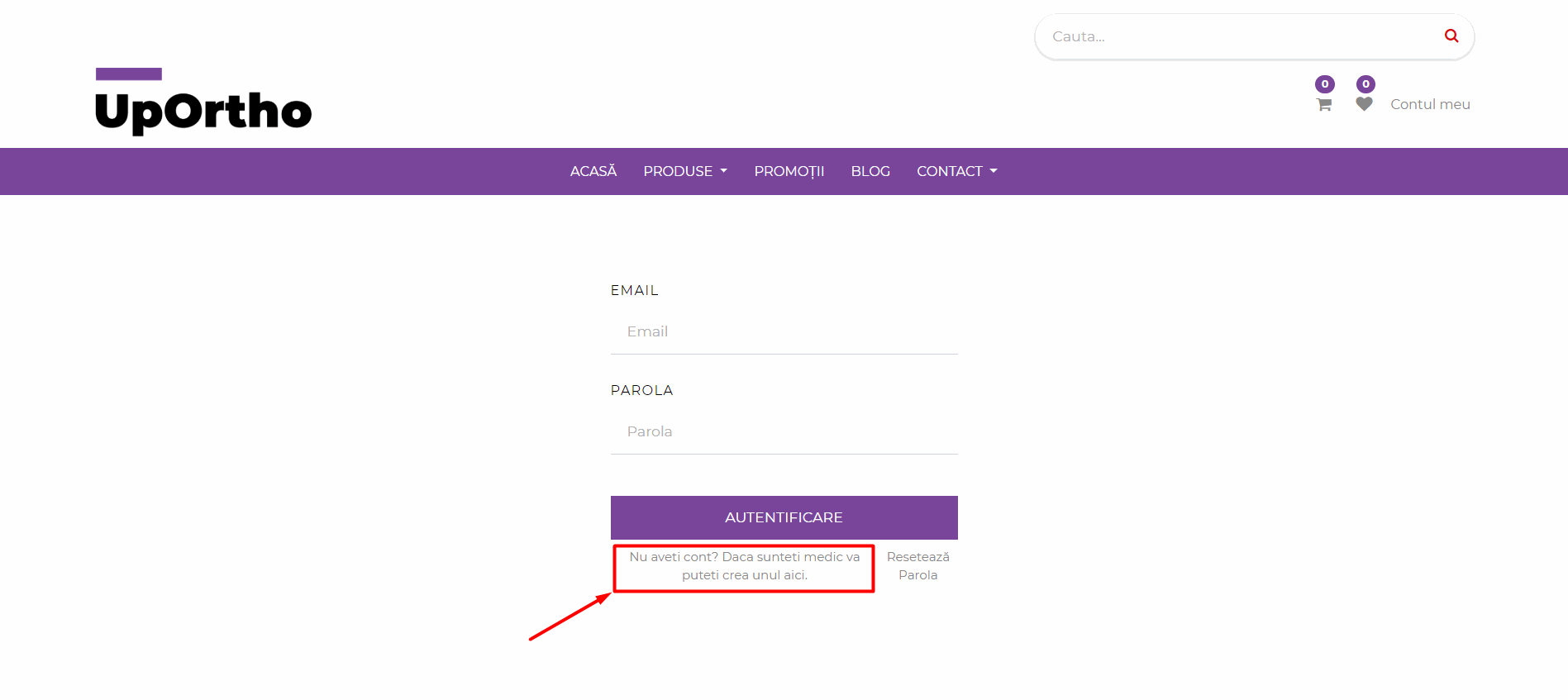Screen dimensions: 1568x700
Task: Go to the ACASĂ page
Action: point(593,171)
